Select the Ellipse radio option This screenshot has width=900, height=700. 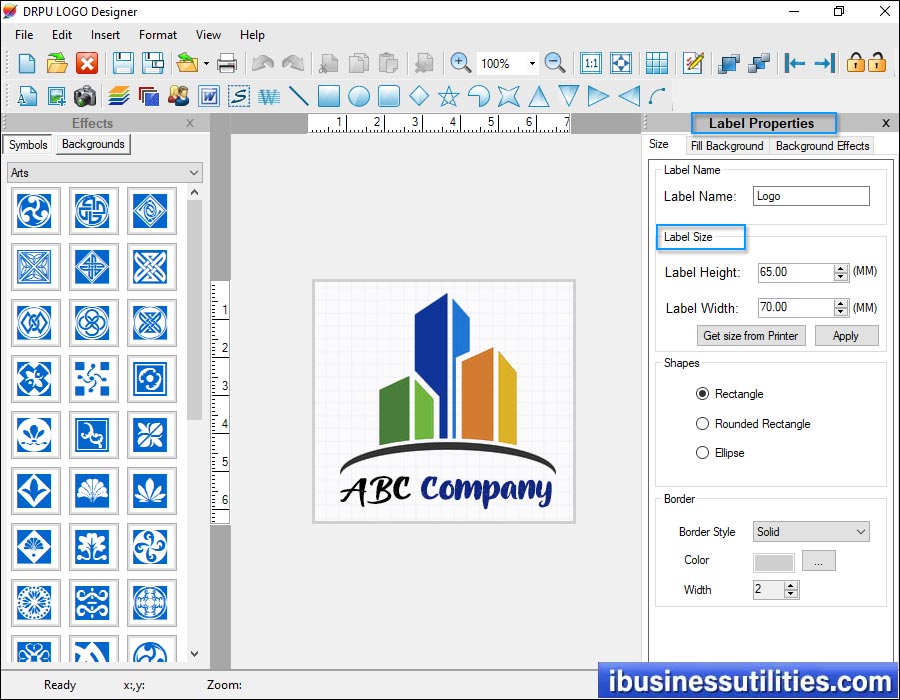pos(703,453)
